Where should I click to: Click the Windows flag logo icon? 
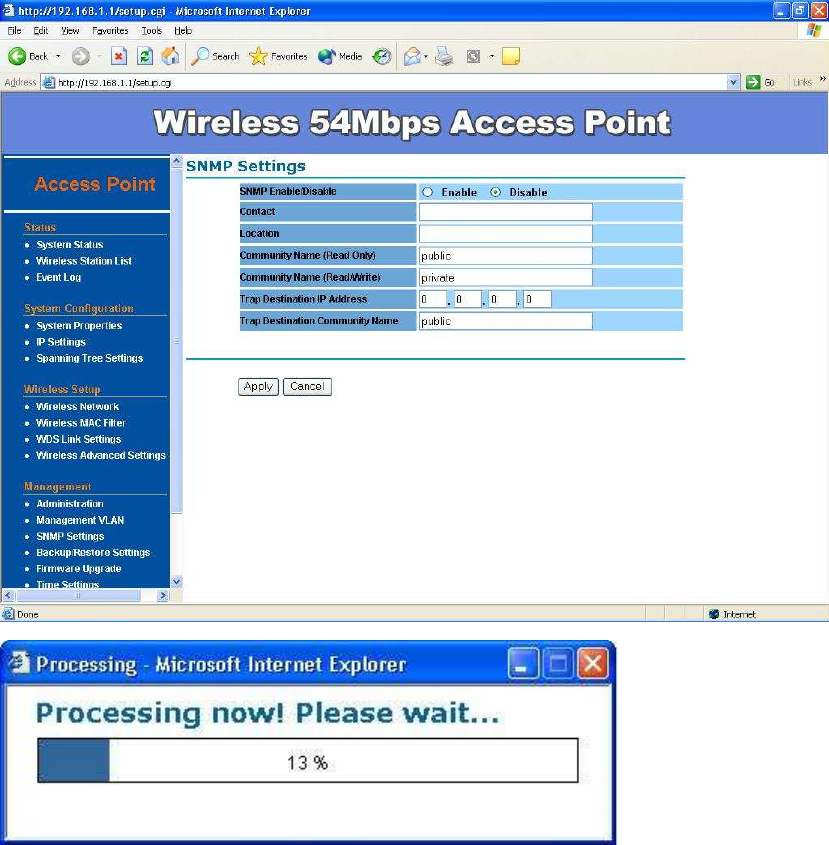tap(814, 30)
